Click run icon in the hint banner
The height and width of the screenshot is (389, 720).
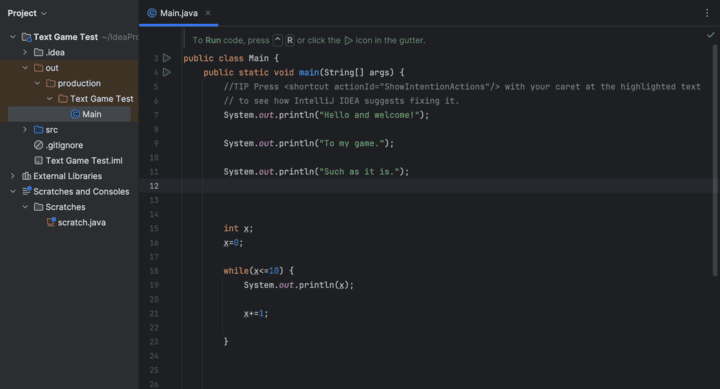tap(349, 40)
